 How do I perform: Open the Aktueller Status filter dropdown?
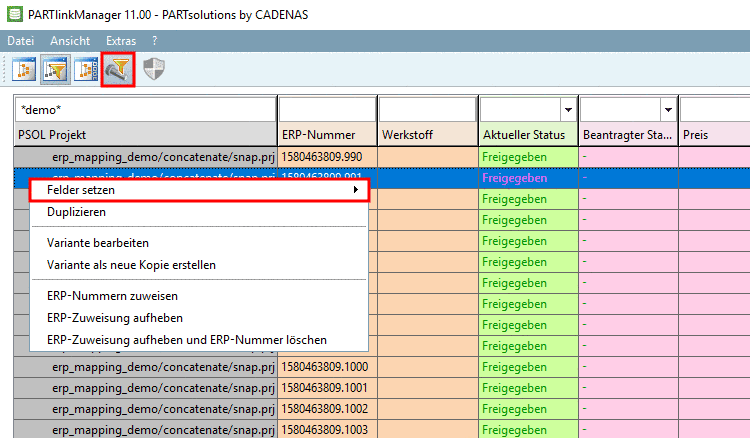[568, 110]
